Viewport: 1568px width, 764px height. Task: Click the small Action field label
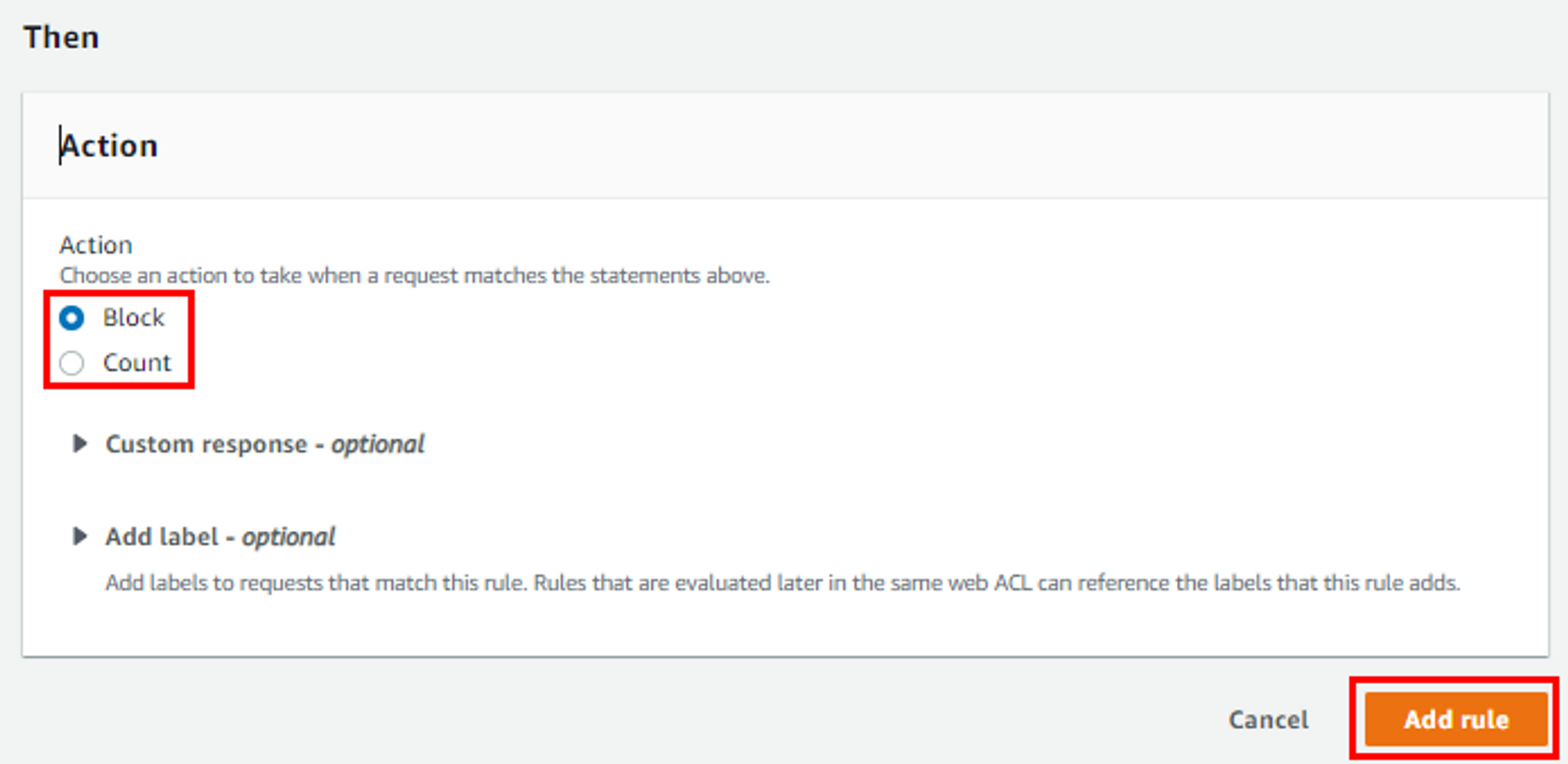[x=96, y=245]
